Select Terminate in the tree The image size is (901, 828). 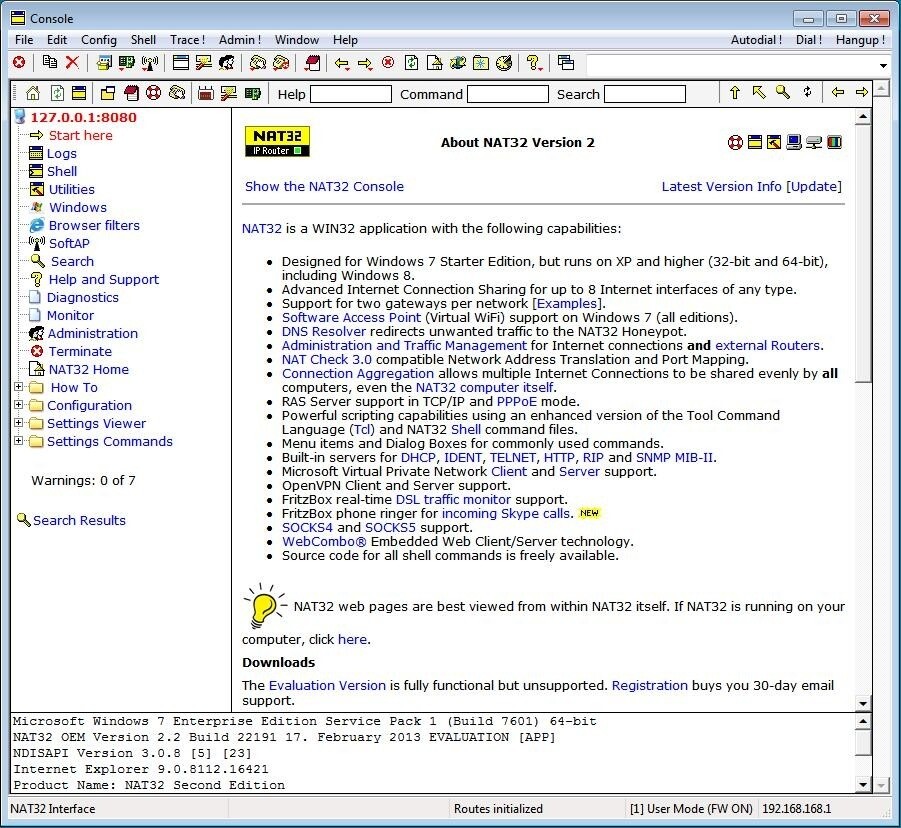80,351
